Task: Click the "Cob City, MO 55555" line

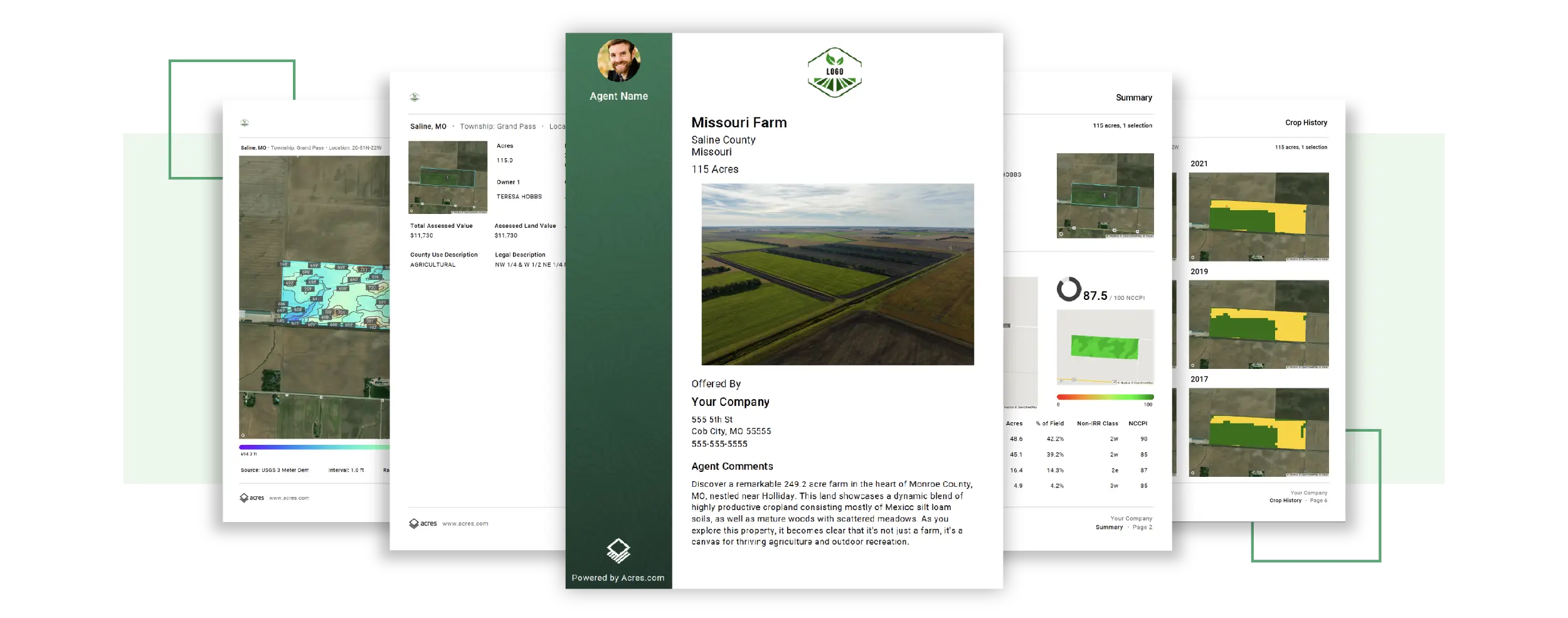Action: click(731, 431)
